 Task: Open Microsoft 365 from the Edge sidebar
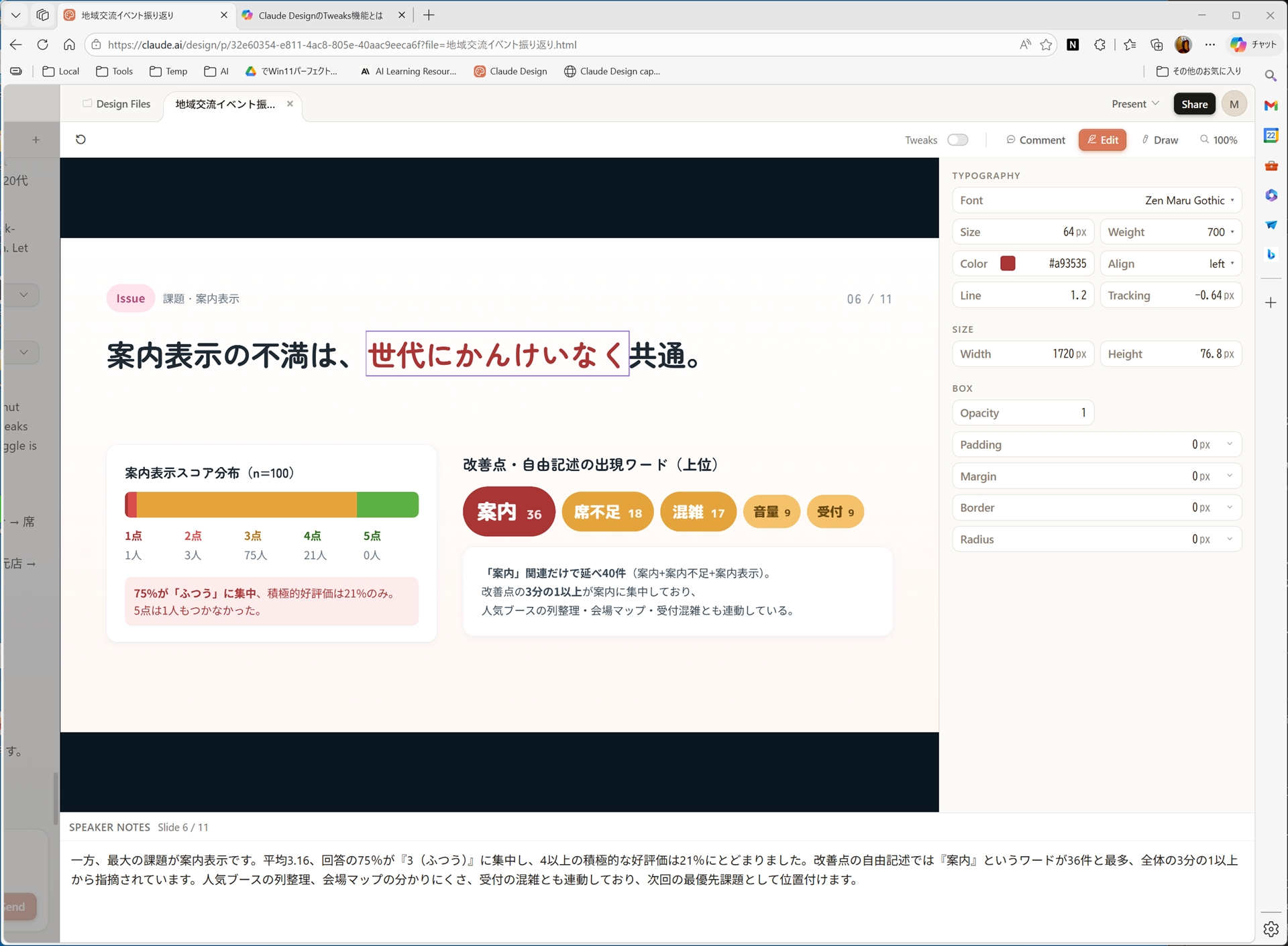click(1271, 195)
